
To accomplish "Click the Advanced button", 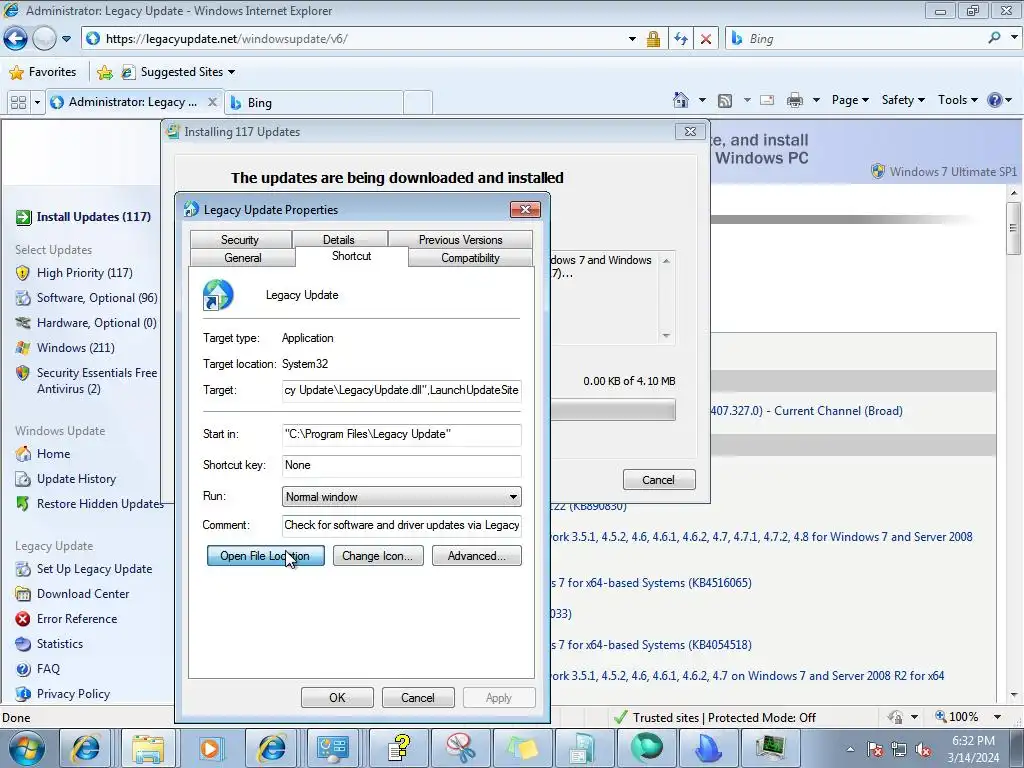I will (x=476, y=556).
